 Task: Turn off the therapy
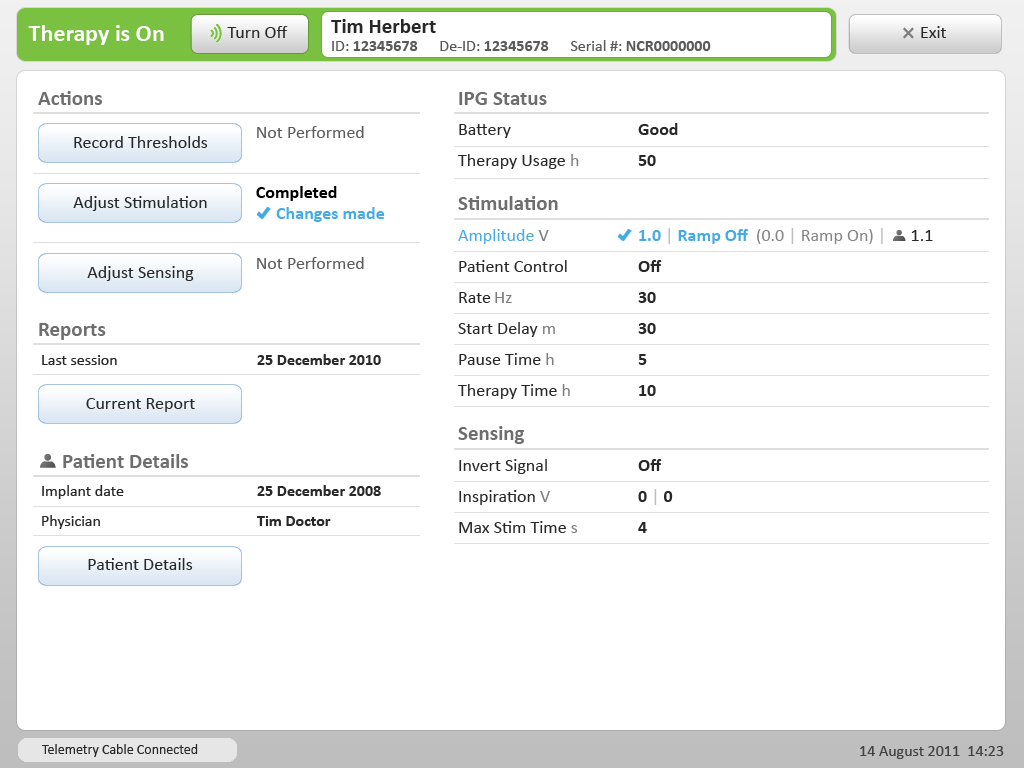tap(249, 33)
